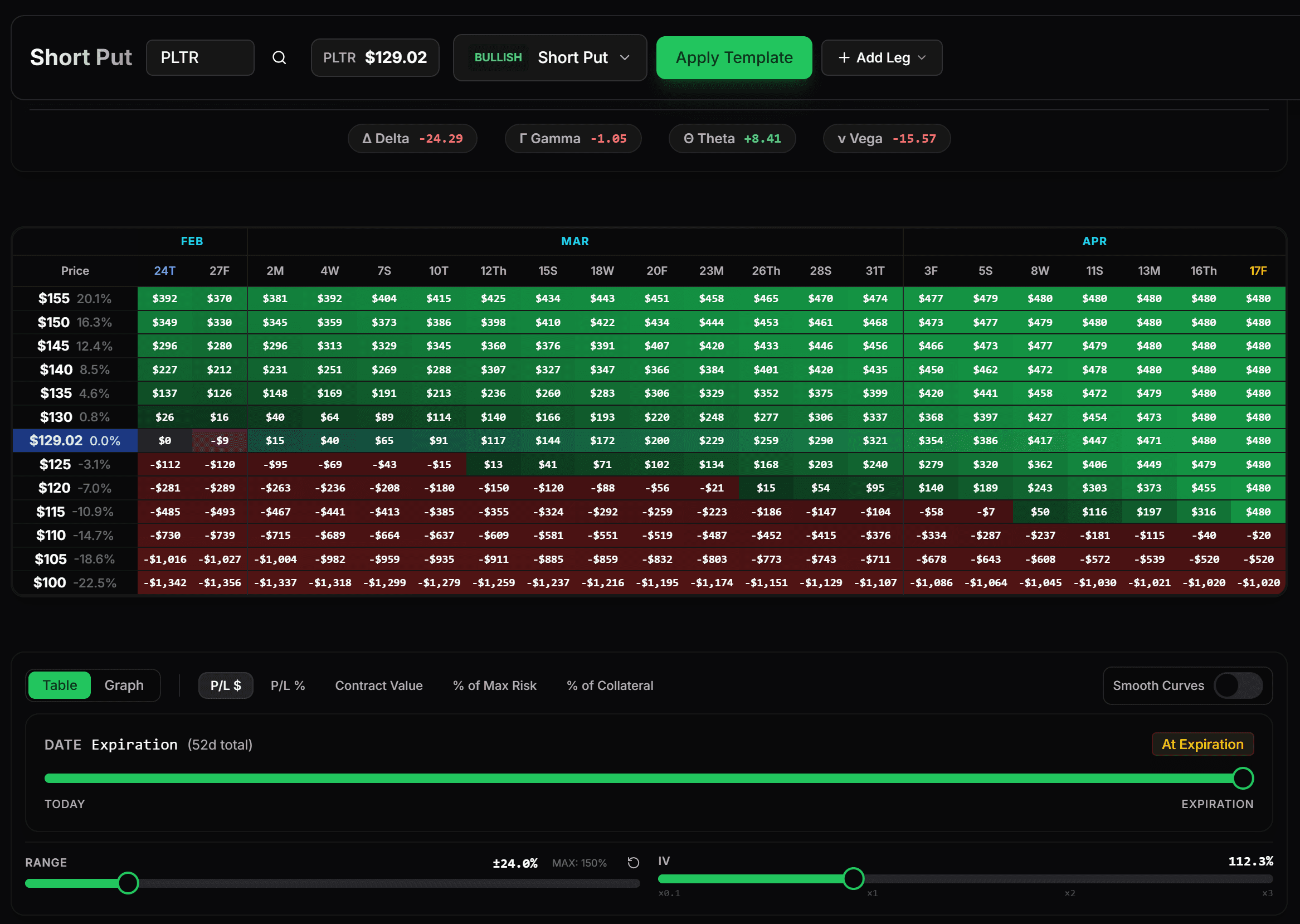Screen dimensions: 1300x924
Task: Click the Gamma greek pill
Action: (x=573, y=138)
